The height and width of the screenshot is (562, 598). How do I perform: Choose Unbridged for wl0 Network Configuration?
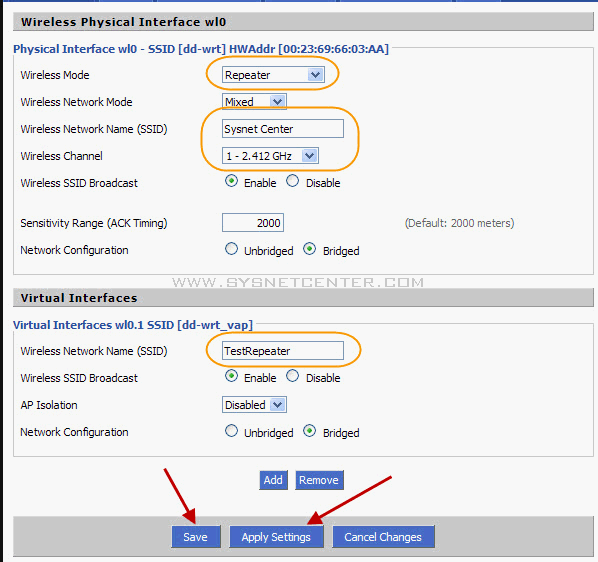point(231,249)
